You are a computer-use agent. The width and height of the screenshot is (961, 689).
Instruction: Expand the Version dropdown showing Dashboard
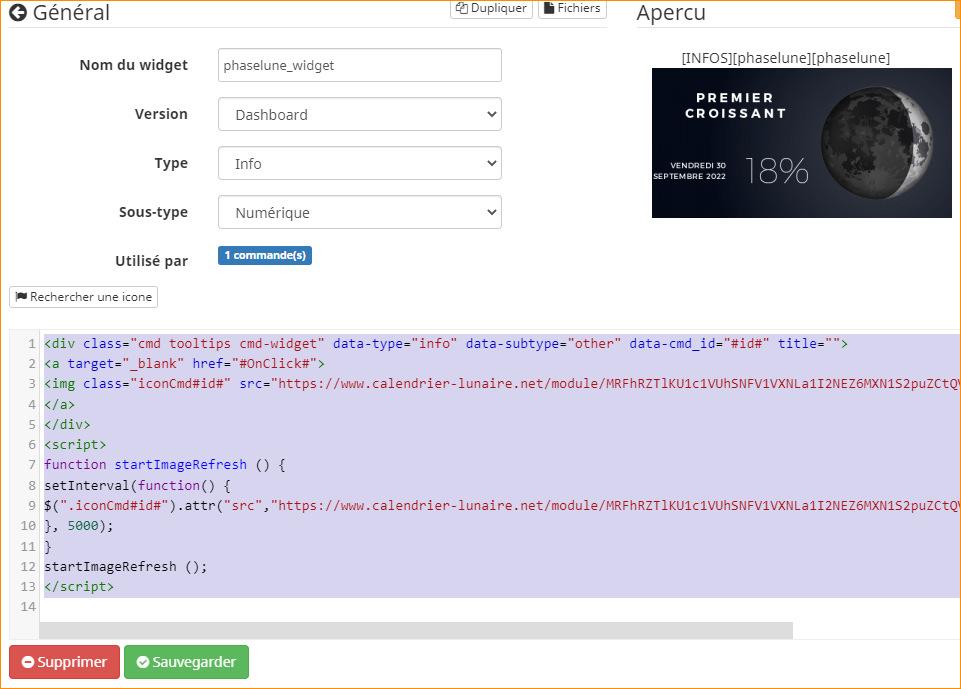click(x=359, y=114)
